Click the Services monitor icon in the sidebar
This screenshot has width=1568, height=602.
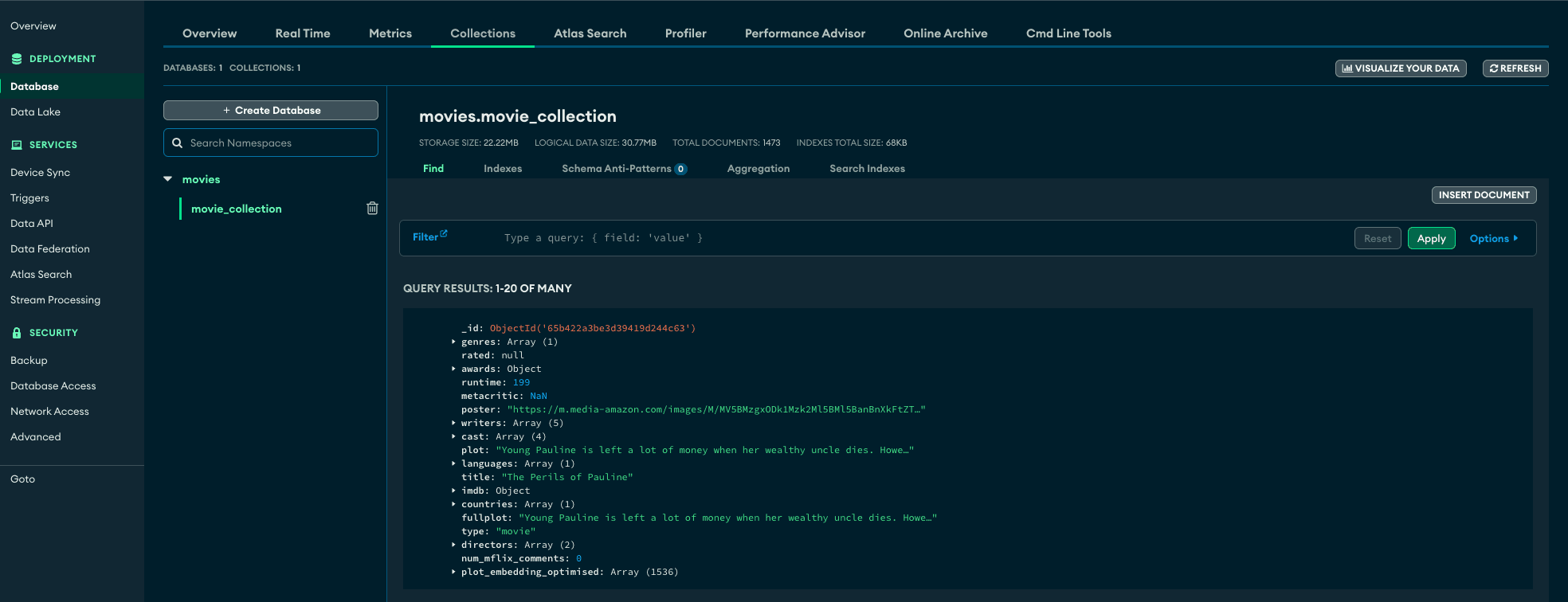point(17,145)
